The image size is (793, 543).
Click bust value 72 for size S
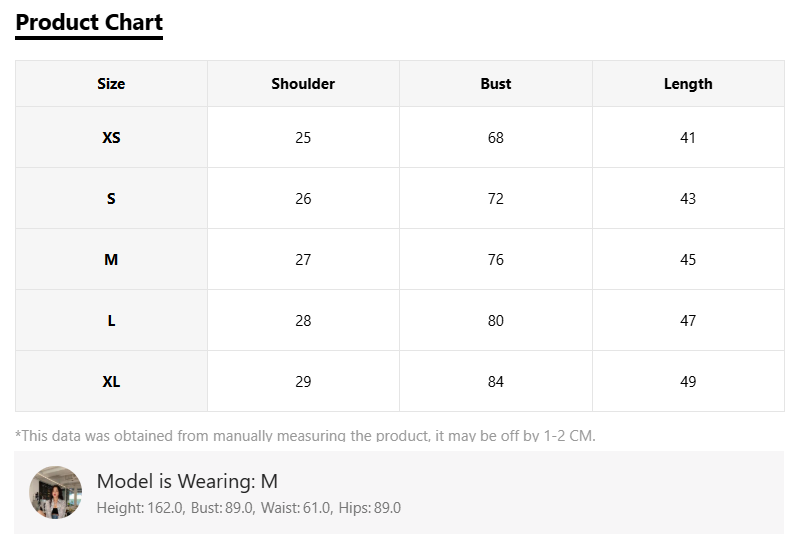tap(496, 199)
